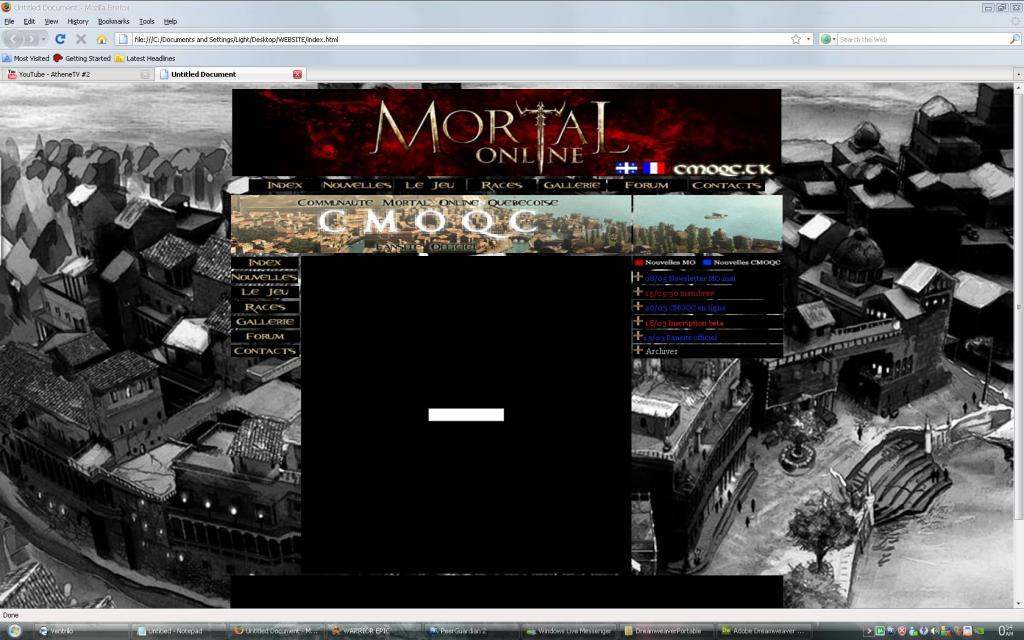Go back with the Firefox back arrow
This screenshot has width=1024, height=640.
tap(12, 39)
